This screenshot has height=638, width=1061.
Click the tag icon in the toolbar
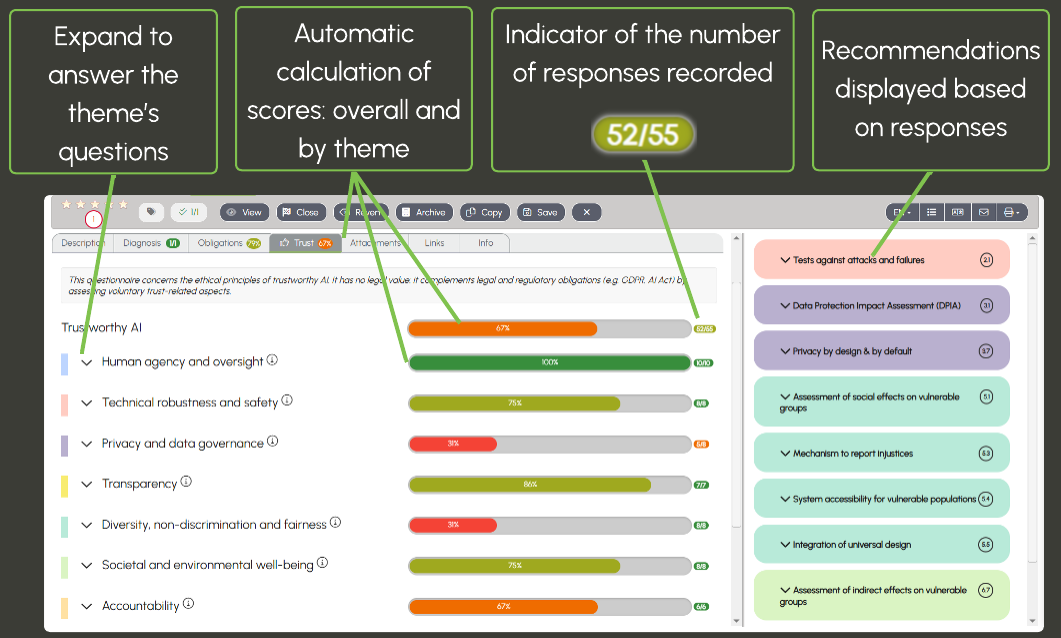coord(151,212)
